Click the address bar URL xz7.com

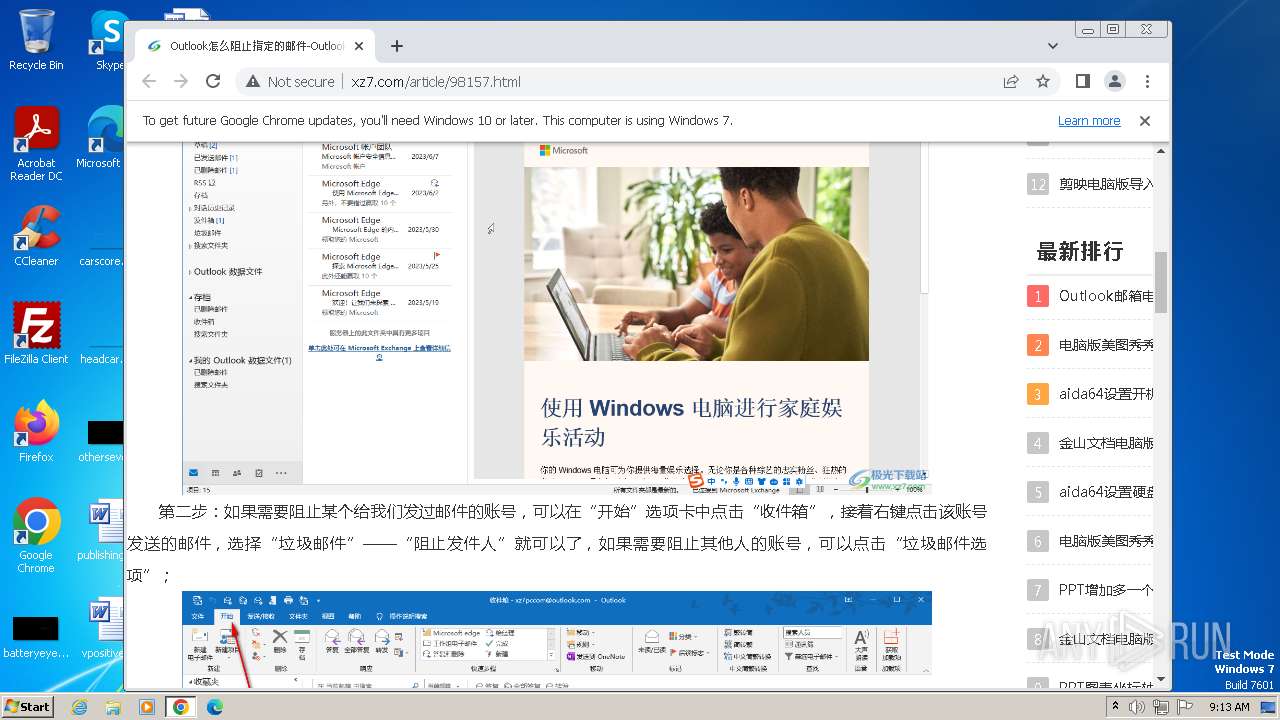point(435,82)
